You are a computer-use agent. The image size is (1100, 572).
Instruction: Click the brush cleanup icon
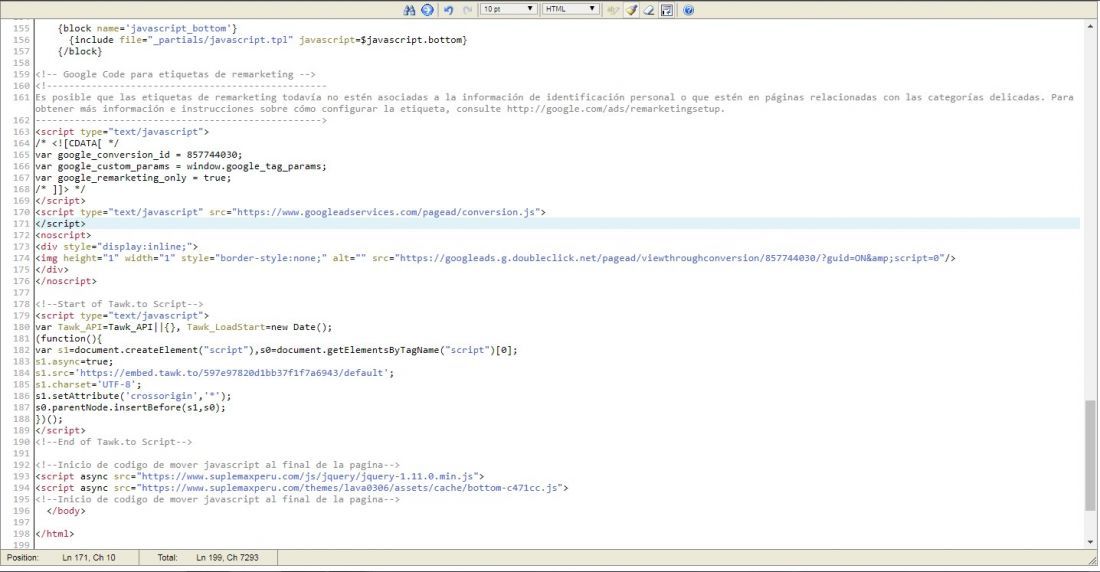point(631,10)
